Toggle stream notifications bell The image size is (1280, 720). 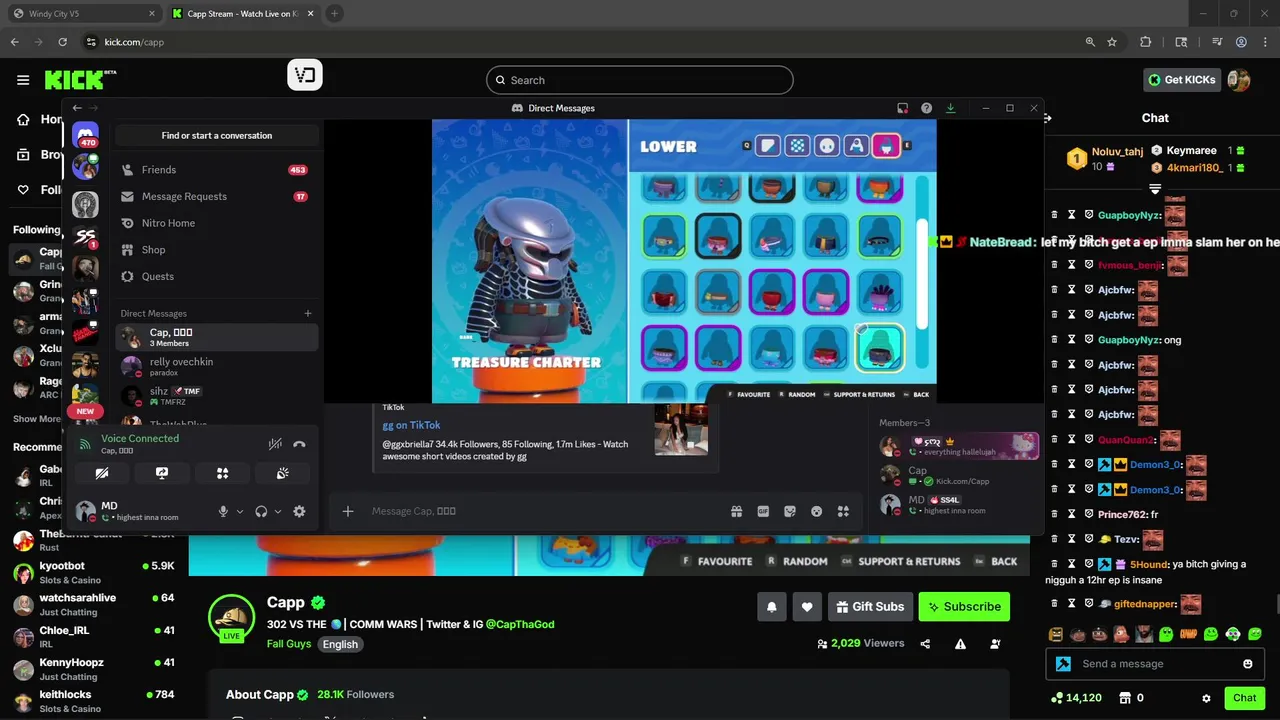(772, 606)
